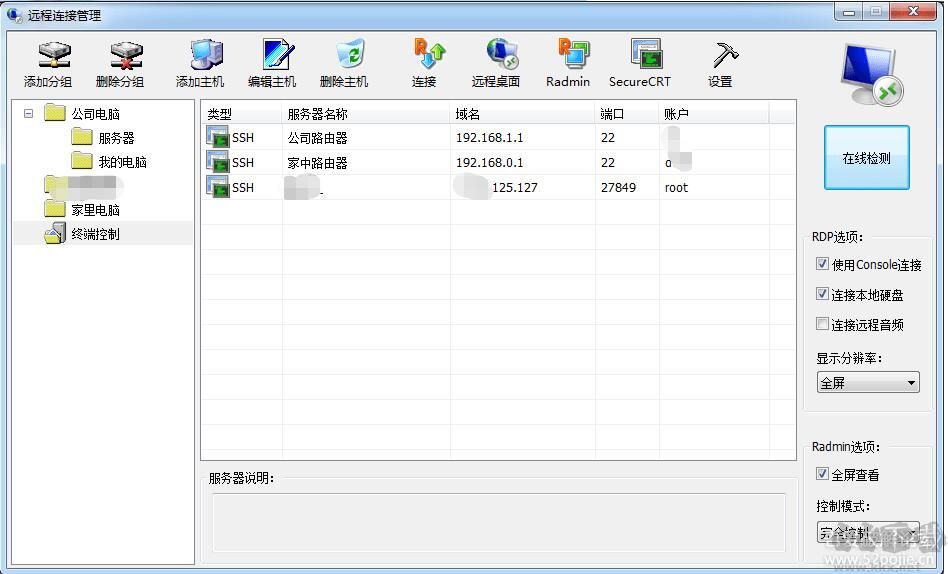The image size is (948, 574).
Task: Click SSH icon of the root account row
Action: 217,186
